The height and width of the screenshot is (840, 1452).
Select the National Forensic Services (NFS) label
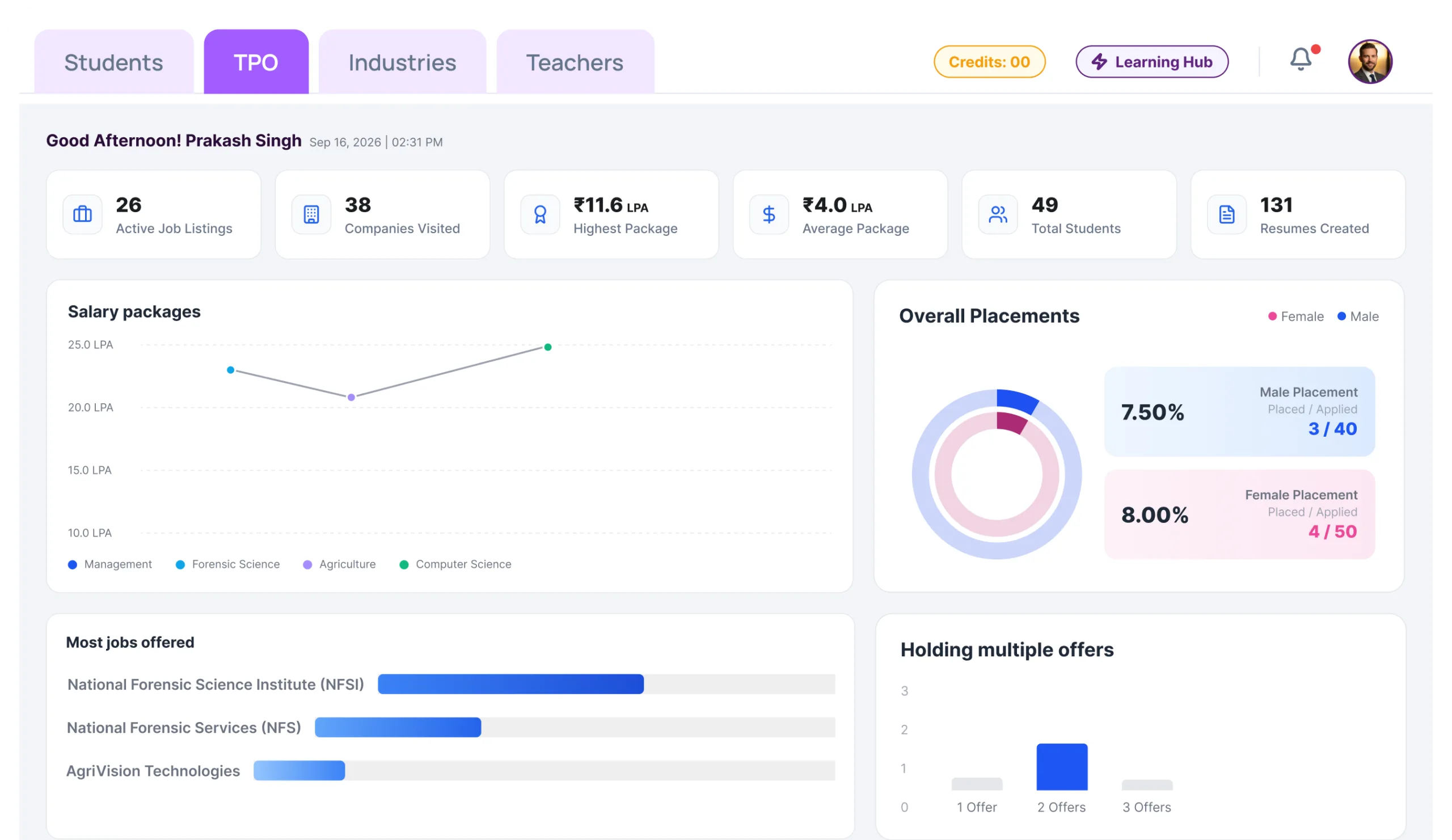coord(184,728)
